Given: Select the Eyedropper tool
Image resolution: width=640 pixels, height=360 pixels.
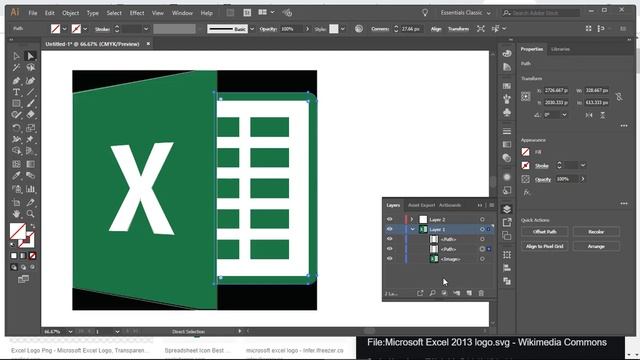Looking at the screenshot, I should (16, 176).
